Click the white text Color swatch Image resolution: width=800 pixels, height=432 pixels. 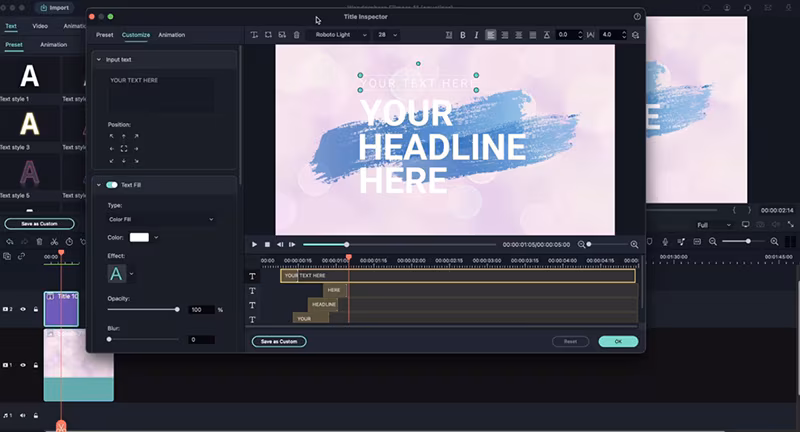click(x=139, y=237)
